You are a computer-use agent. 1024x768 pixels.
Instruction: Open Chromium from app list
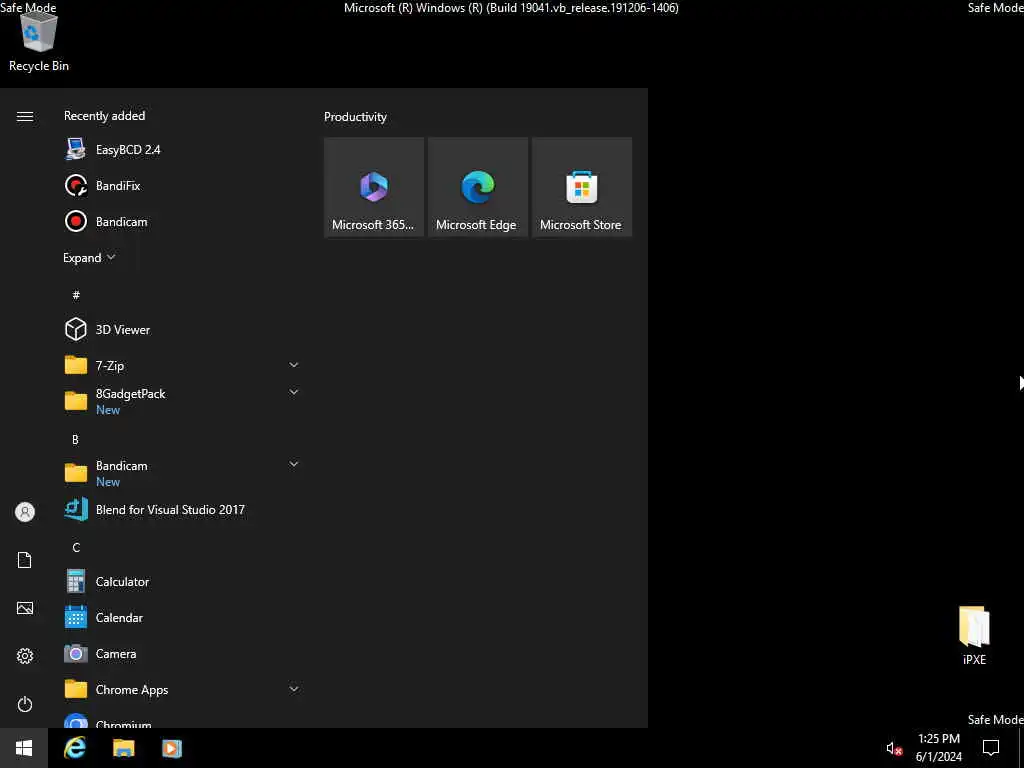[181, 720]
